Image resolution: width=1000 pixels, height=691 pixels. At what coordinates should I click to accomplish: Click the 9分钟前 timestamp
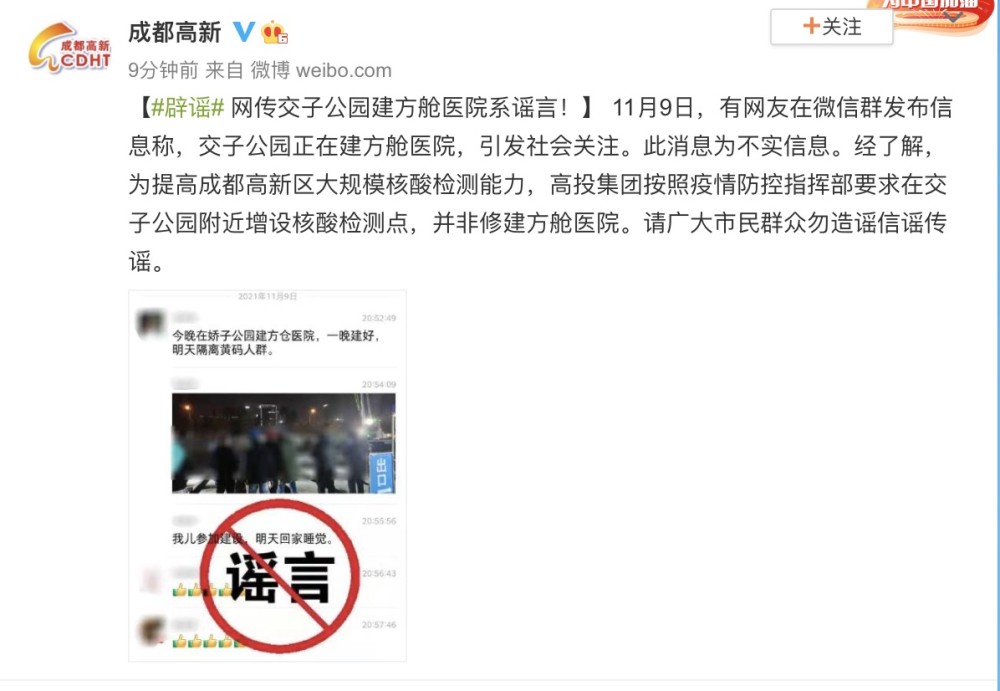(163, 70)
